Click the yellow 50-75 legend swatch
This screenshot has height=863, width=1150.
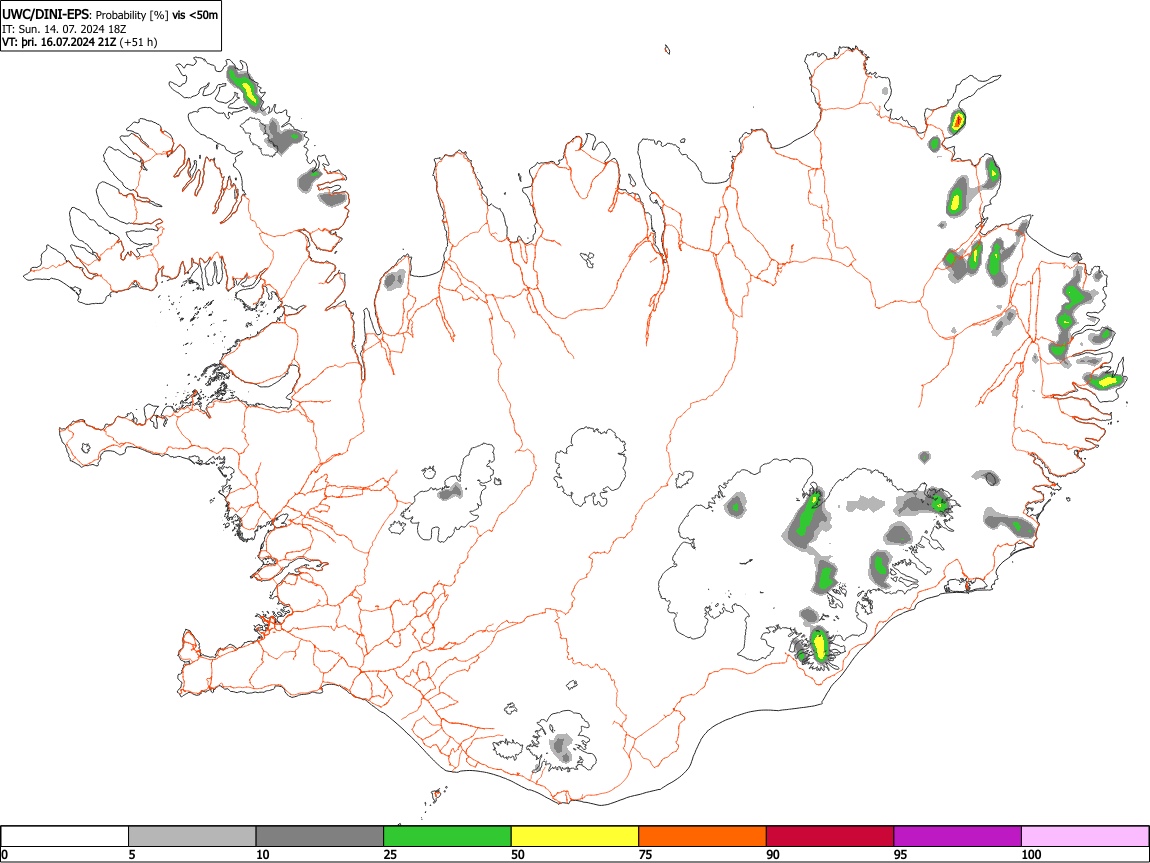575,836
